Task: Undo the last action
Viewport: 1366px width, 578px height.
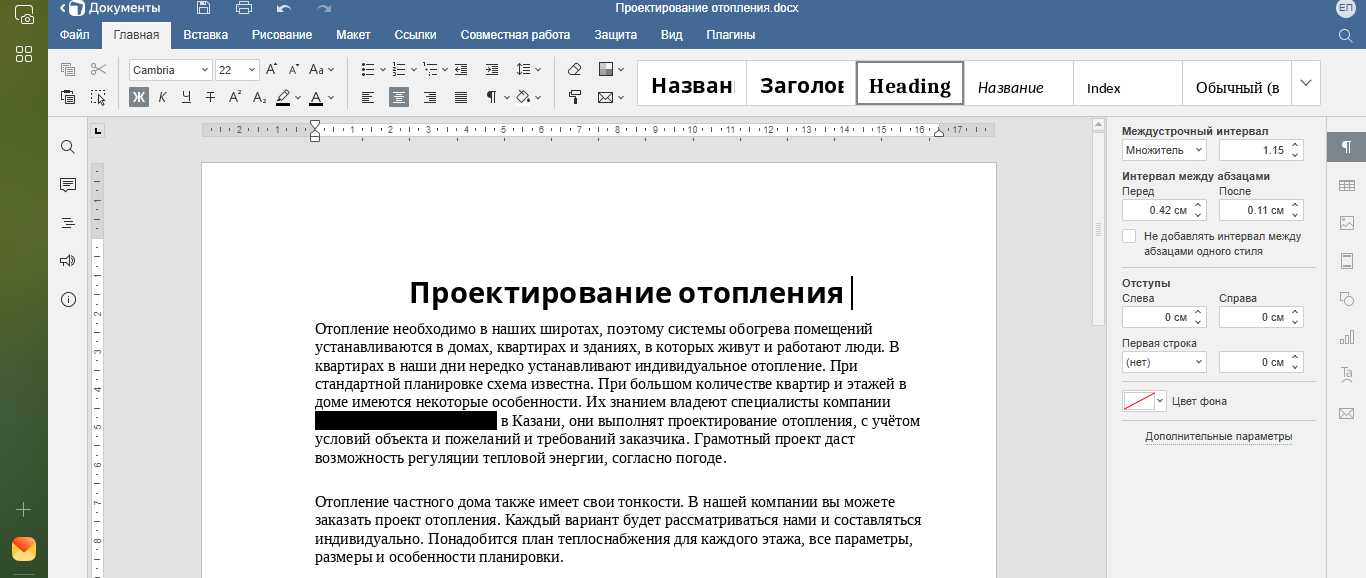Action: coord(284,8)
